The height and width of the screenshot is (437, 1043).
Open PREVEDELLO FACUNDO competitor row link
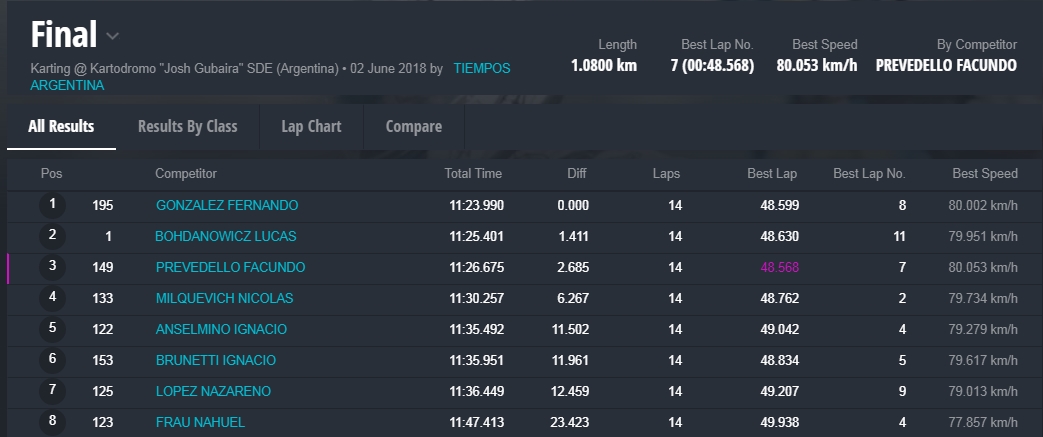point(230,267)
